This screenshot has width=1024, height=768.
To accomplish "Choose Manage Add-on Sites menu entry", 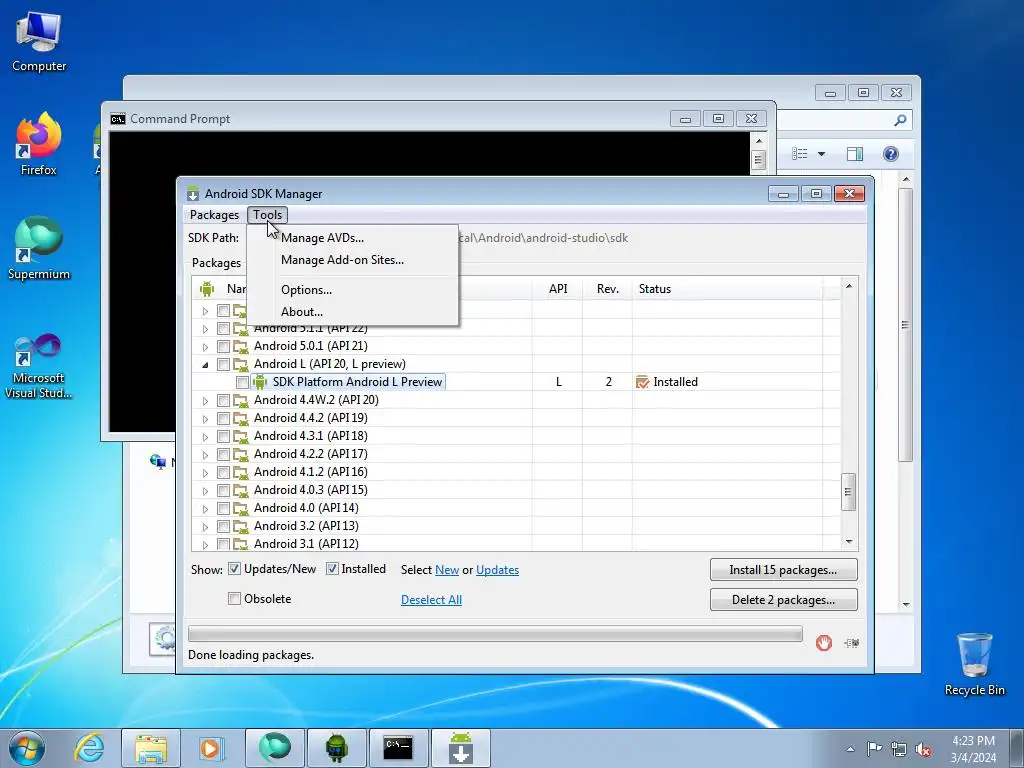I will coord(342,260).
